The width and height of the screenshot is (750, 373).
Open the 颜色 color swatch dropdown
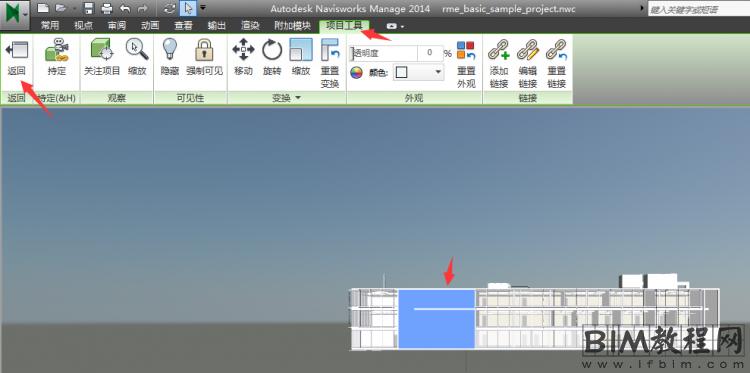[419, 72]
